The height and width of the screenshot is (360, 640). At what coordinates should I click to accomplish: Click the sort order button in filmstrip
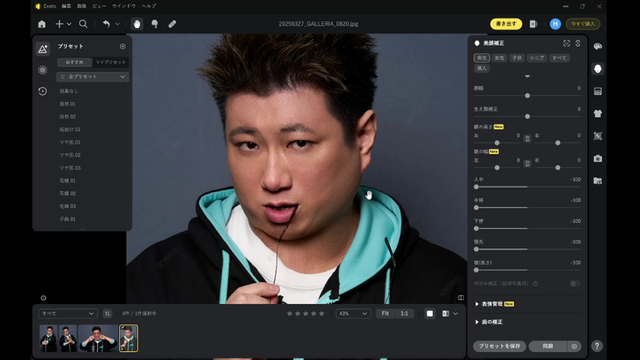coord(107,313)
